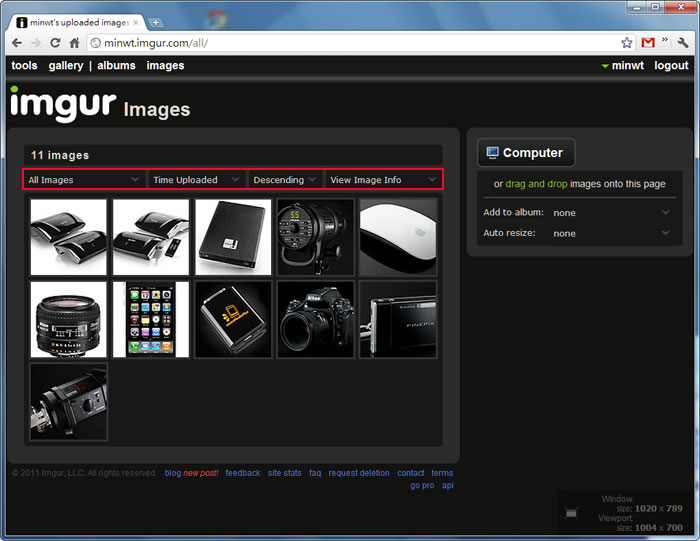This screenshot has height=541, width=700.
Task: Open the Time Uploaded sort dropdown
Action: point(196,179)
